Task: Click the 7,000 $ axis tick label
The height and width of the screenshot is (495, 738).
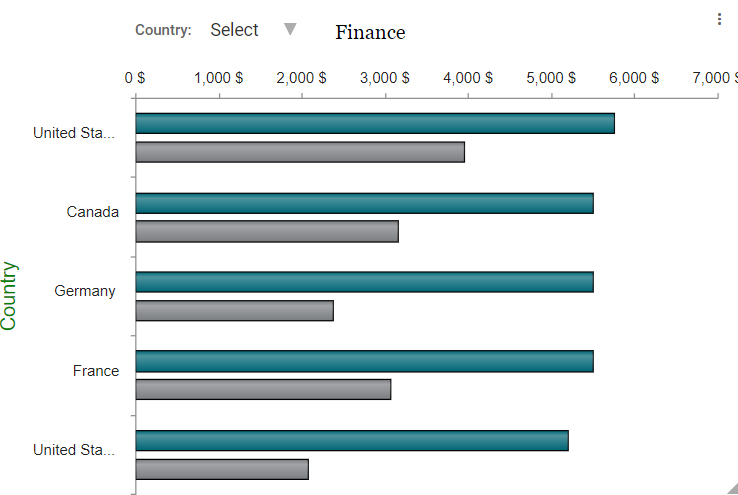Action: [713, 78]
